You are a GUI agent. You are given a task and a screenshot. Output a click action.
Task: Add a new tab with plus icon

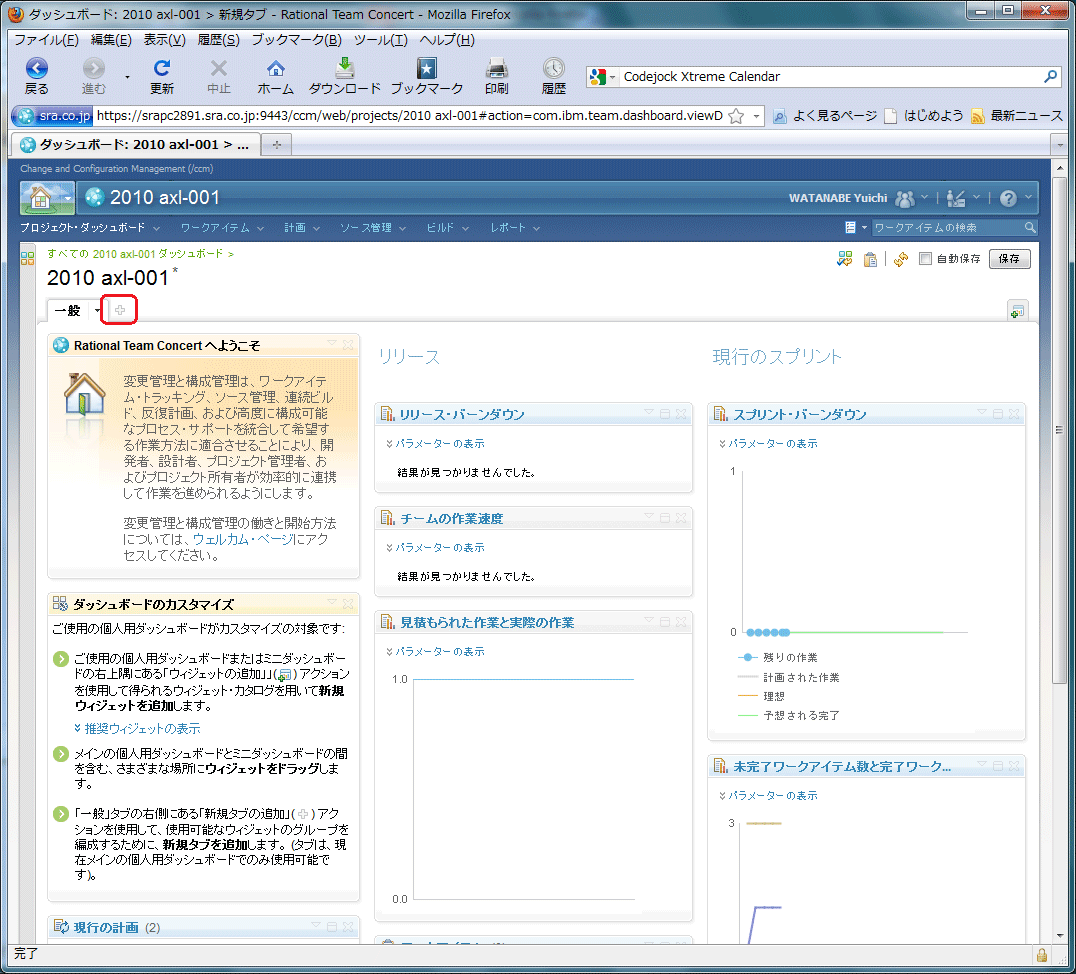pyautogui.click(x=120, y=310)
